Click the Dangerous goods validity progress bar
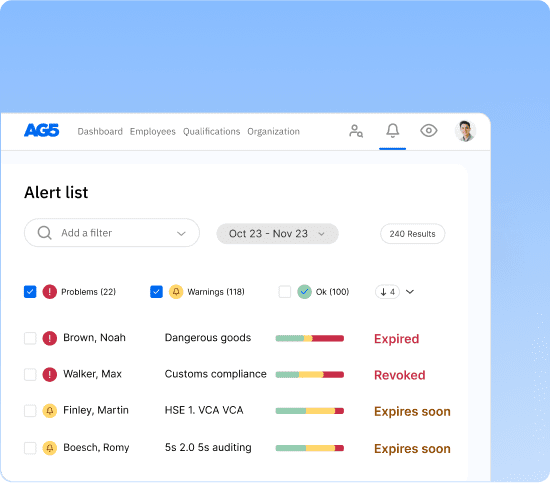 click(310, 338)
